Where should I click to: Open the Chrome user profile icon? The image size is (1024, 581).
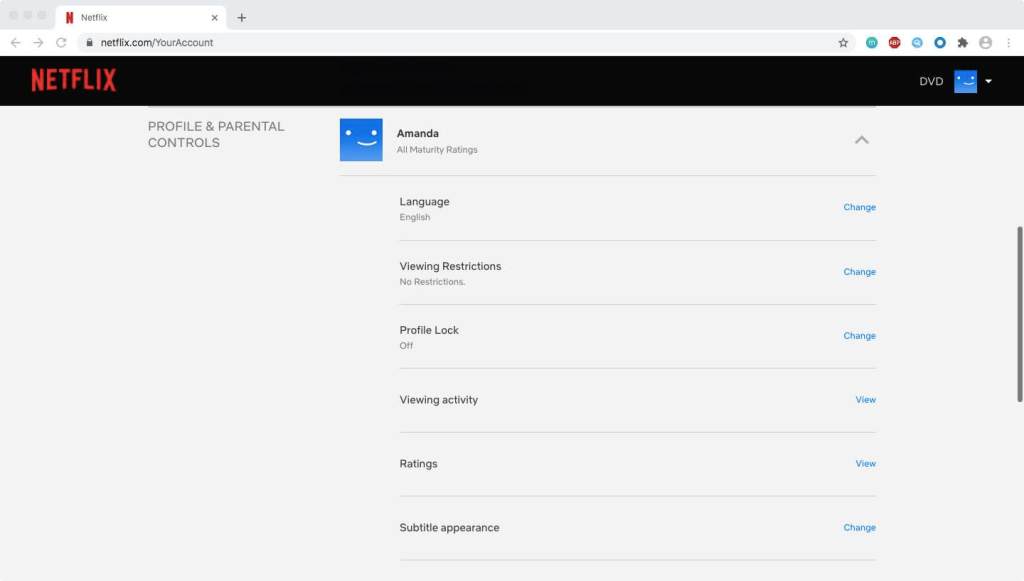coord(985,43)
